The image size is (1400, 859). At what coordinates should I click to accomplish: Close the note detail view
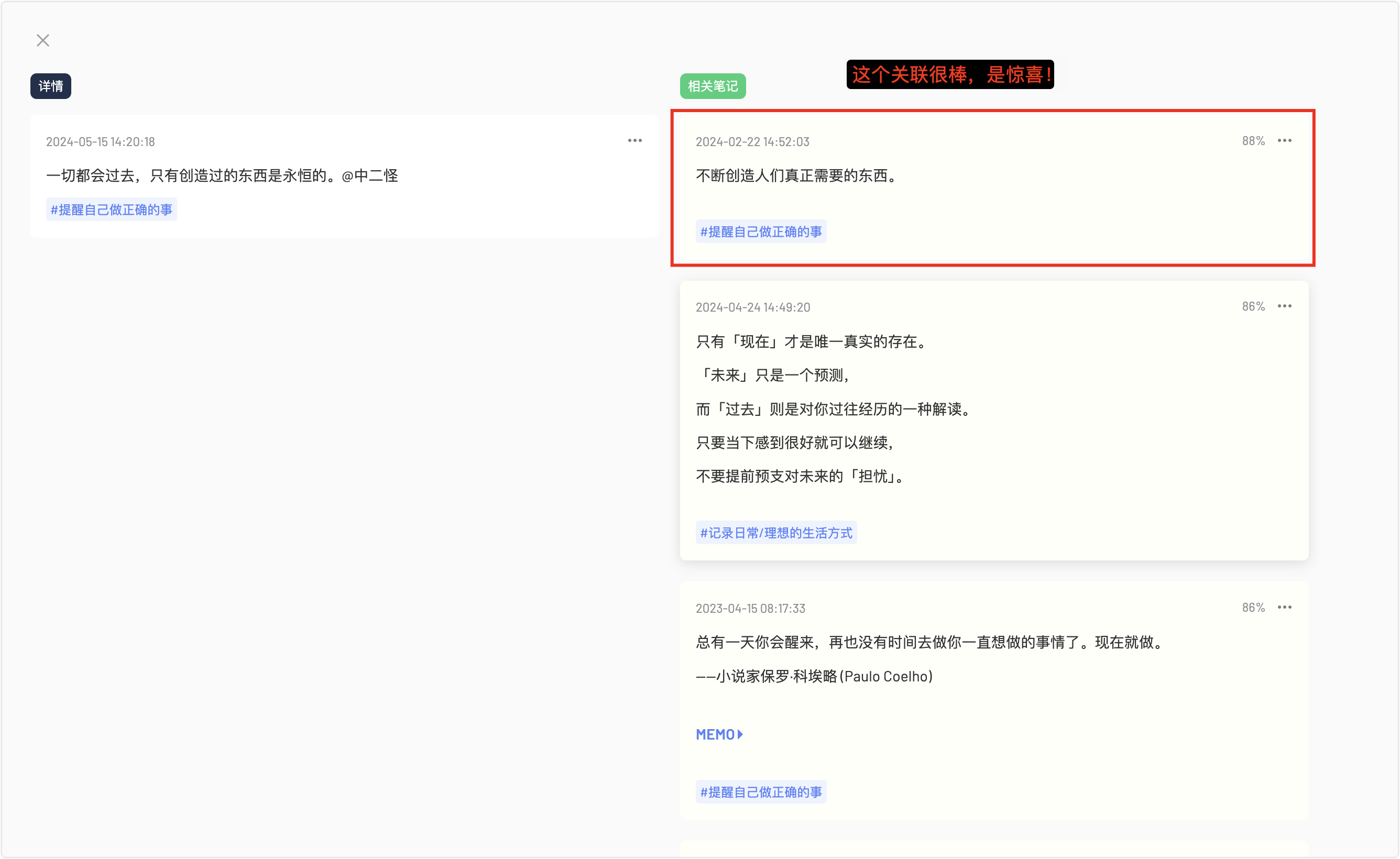pyautogui.click(x=42, y=40)
